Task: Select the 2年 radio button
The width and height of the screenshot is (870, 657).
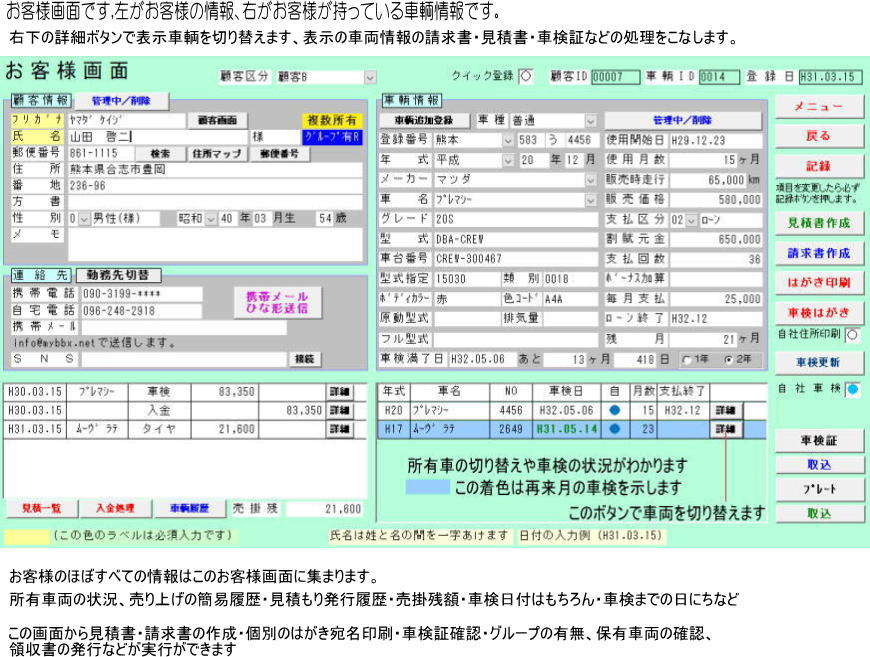Action: pyautogui.click(x=729, y=360)
